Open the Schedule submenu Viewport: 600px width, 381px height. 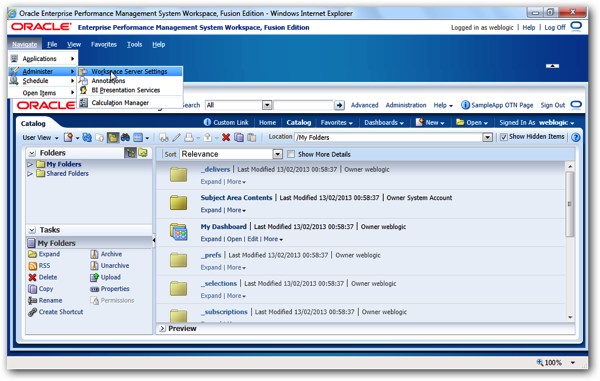click(x=43, y=81)
